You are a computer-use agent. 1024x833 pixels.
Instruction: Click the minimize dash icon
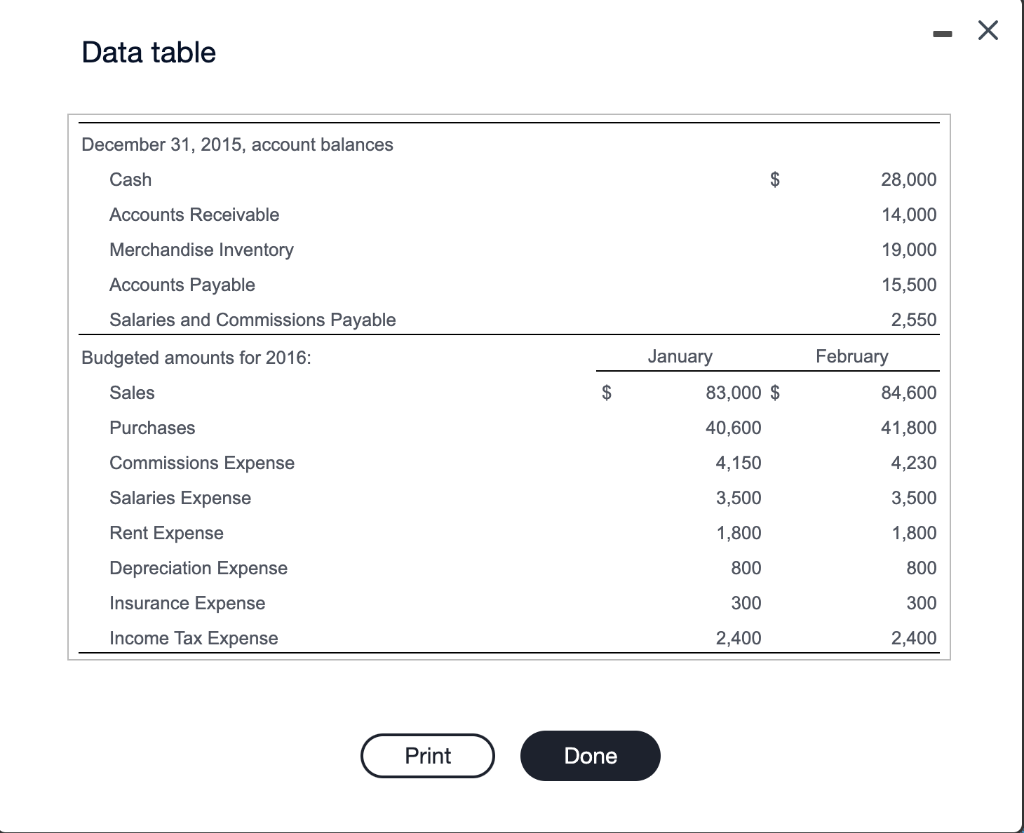(x=941, y=31)
